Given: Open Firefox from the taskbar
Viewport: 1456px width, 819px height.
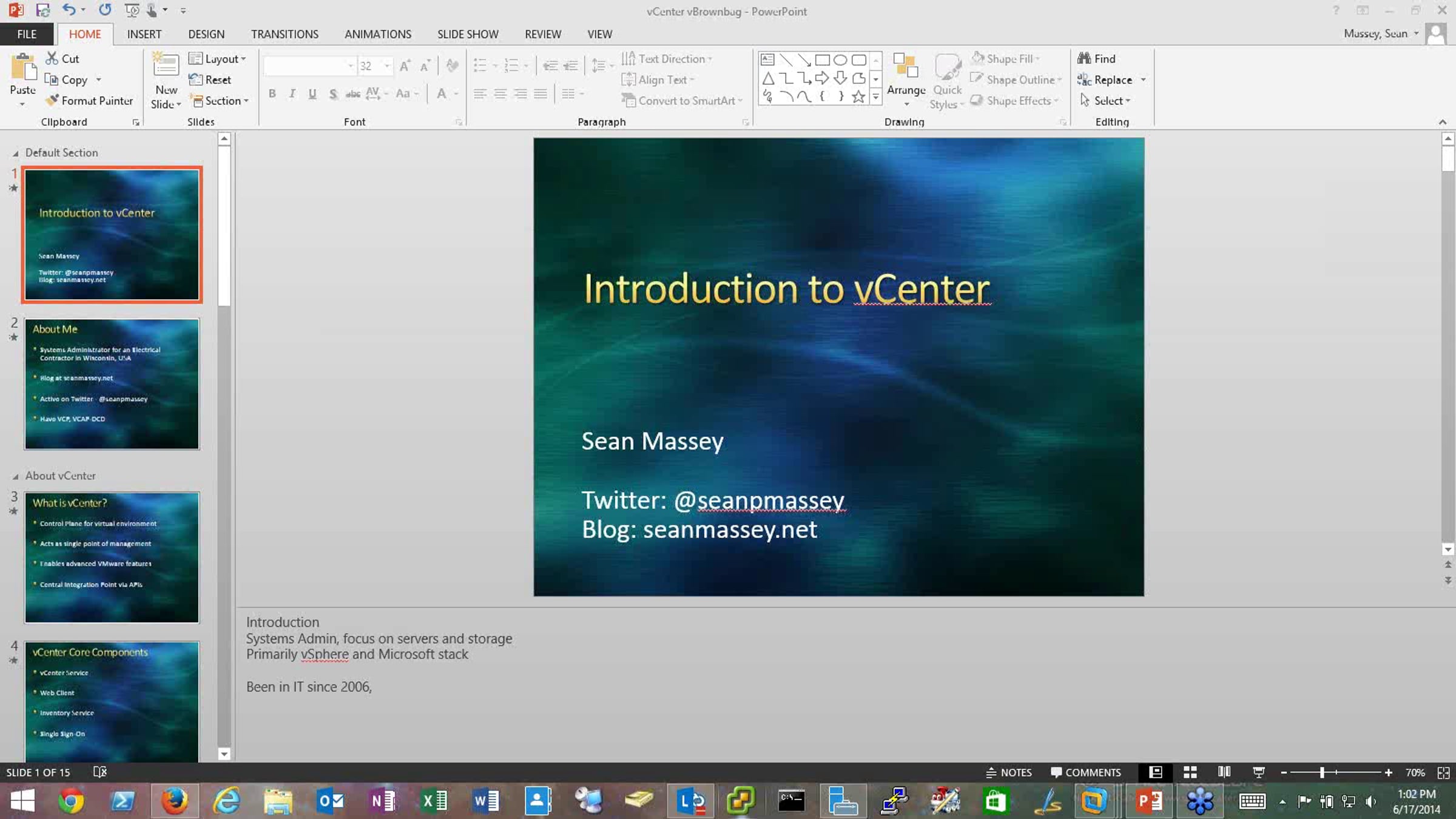Looking at the screenshot, I should pyautogui.click(x=175, y=801).
